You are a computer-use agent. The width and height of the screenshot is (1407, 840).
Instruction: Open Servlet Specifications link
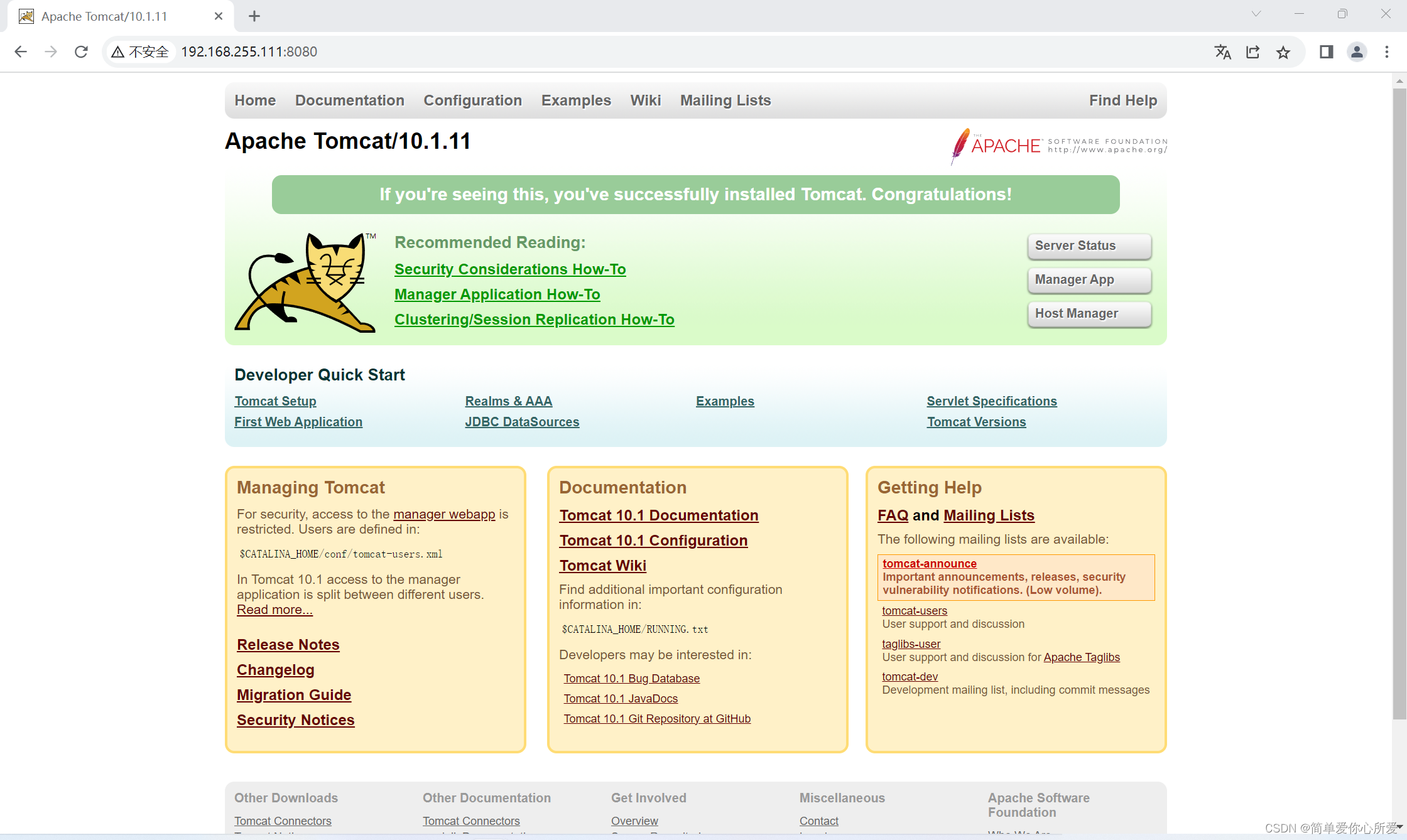pyautogui.click(x=992, y=401)
